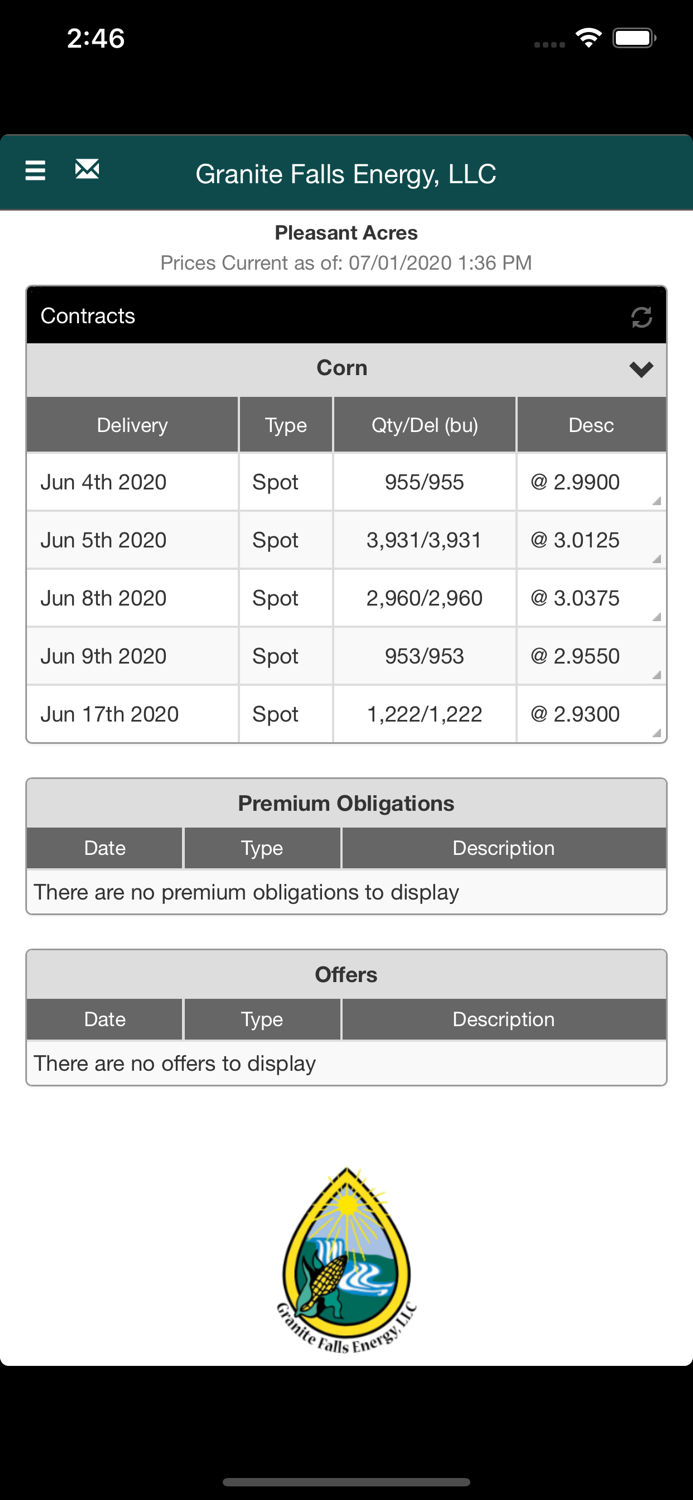Tap the Premium Obligations section header
The height and width of the screenshot is (1500, 693).
coord(346,803)
